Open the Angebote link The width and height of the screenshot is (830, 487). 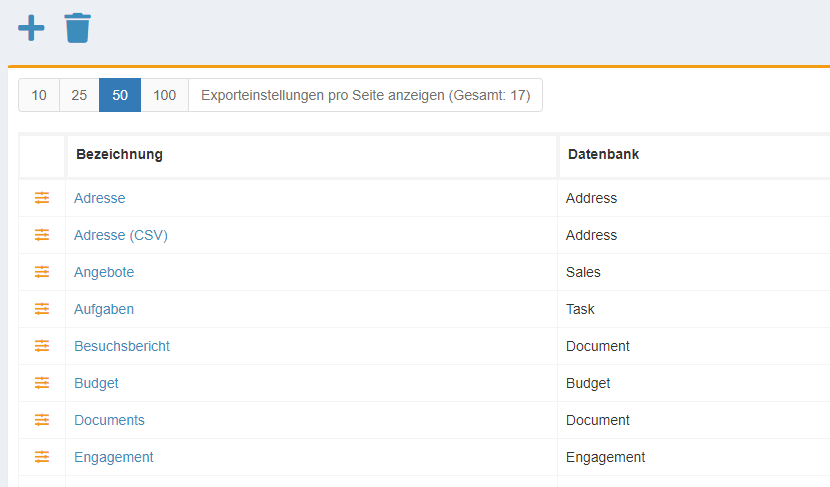104,272
